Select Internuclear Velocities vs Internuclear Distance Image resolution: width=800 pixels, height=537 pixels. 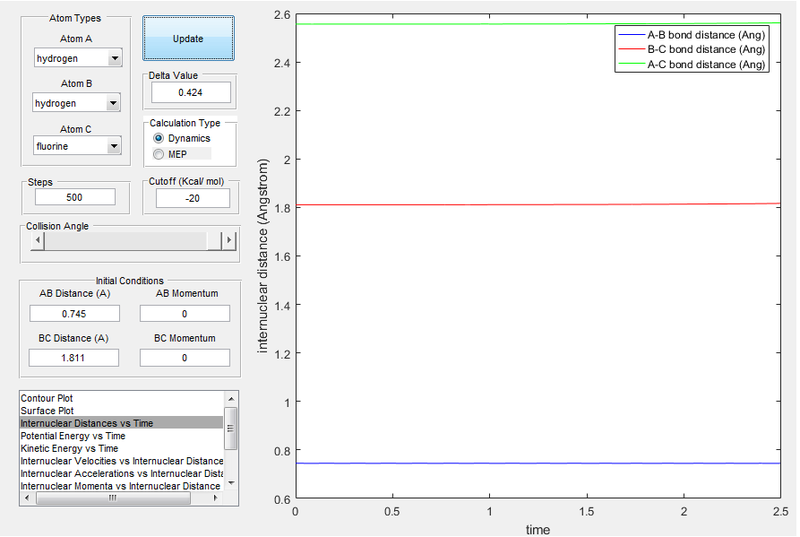click(121, 461)
